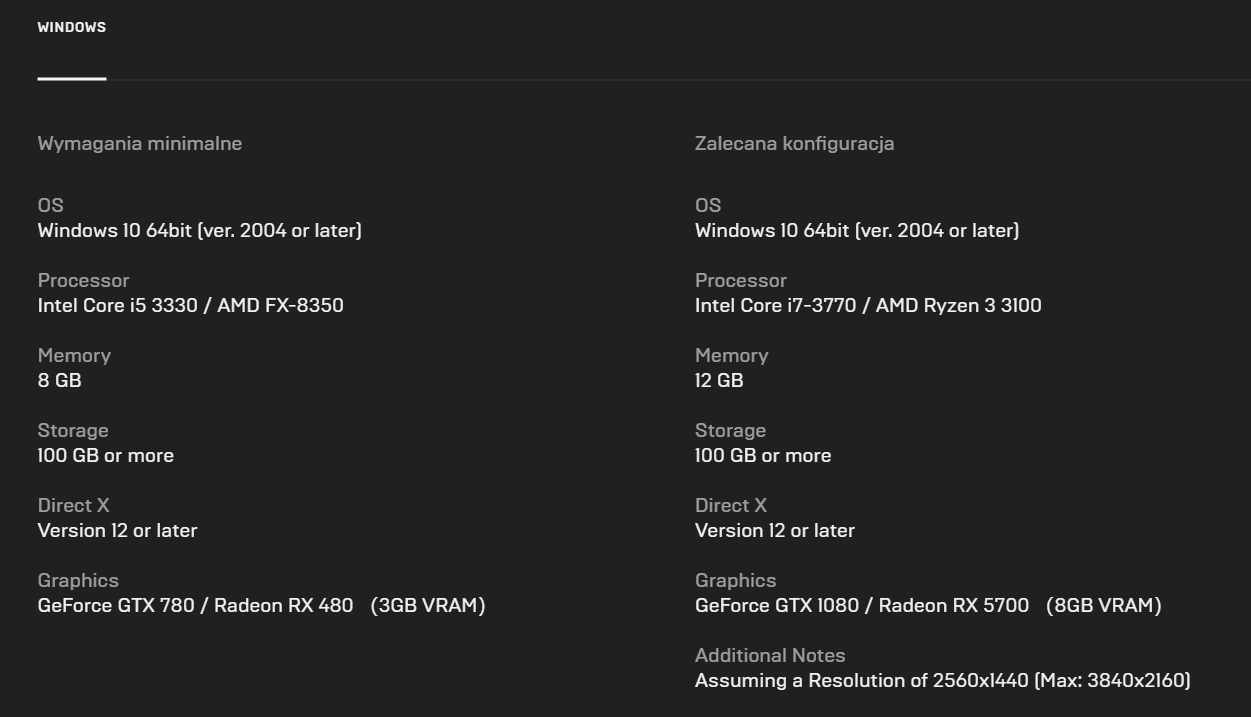
Task: Click recommended Storage 100 GB or more
Action: click(763, 455)
